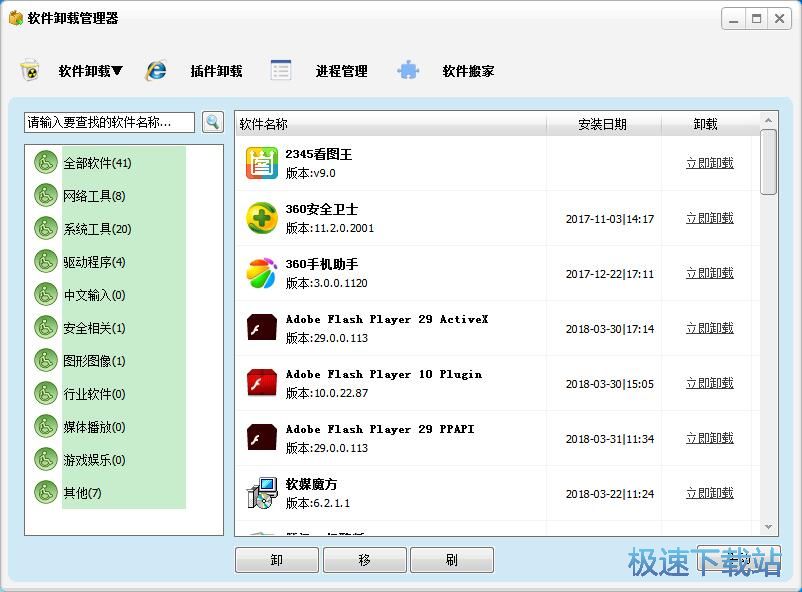Select 网络工具(8) category
802x592 pixels.
tap(94, 196)
